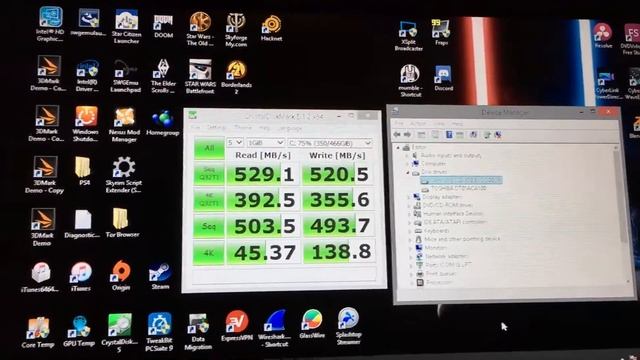Select the Audio inputs and outputs entry
The height and width of the screenshot is (360, 640).
point(451,155)
